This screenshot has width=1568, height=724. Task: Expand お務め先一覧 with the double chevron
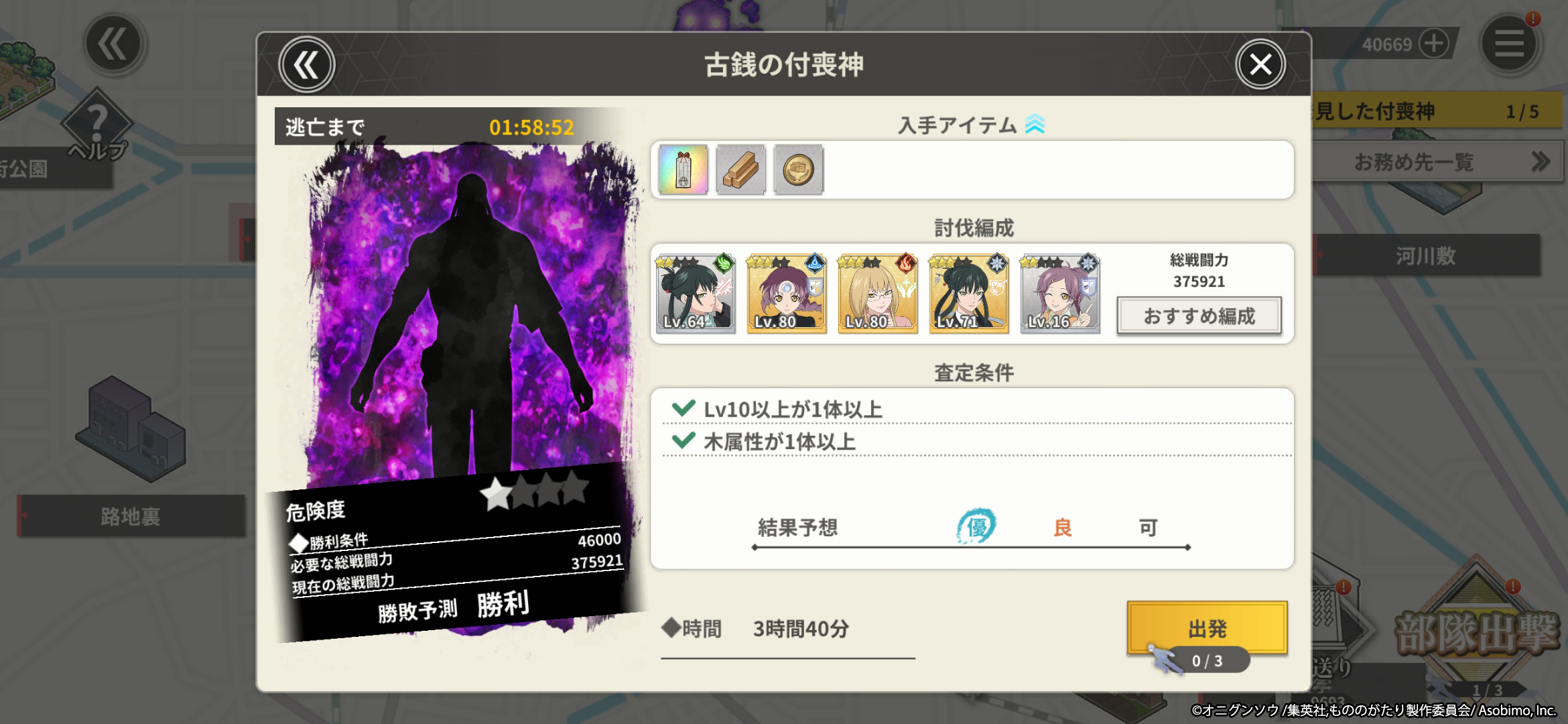click(1541, 162)
